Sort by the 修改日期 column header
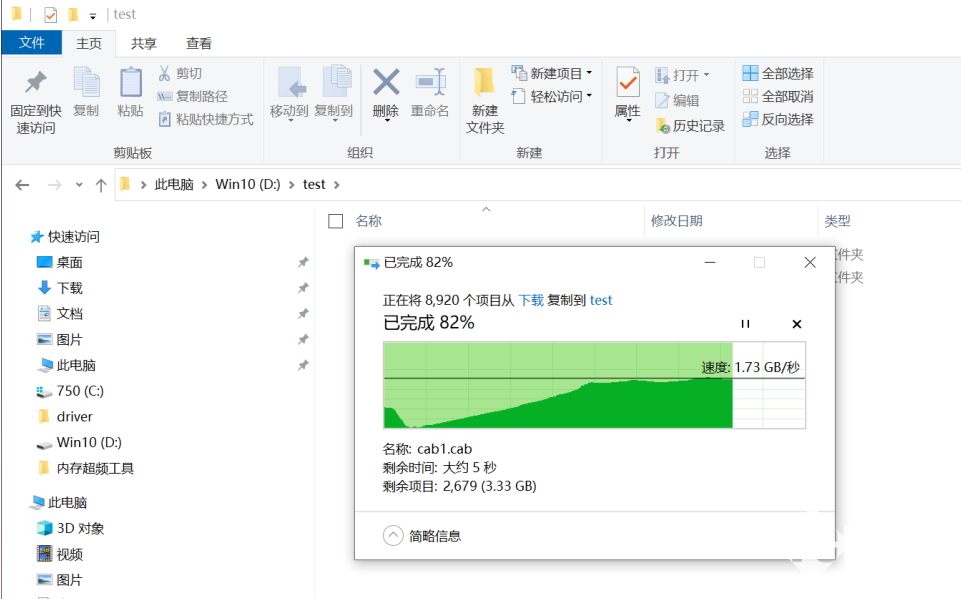 point(677,221)
